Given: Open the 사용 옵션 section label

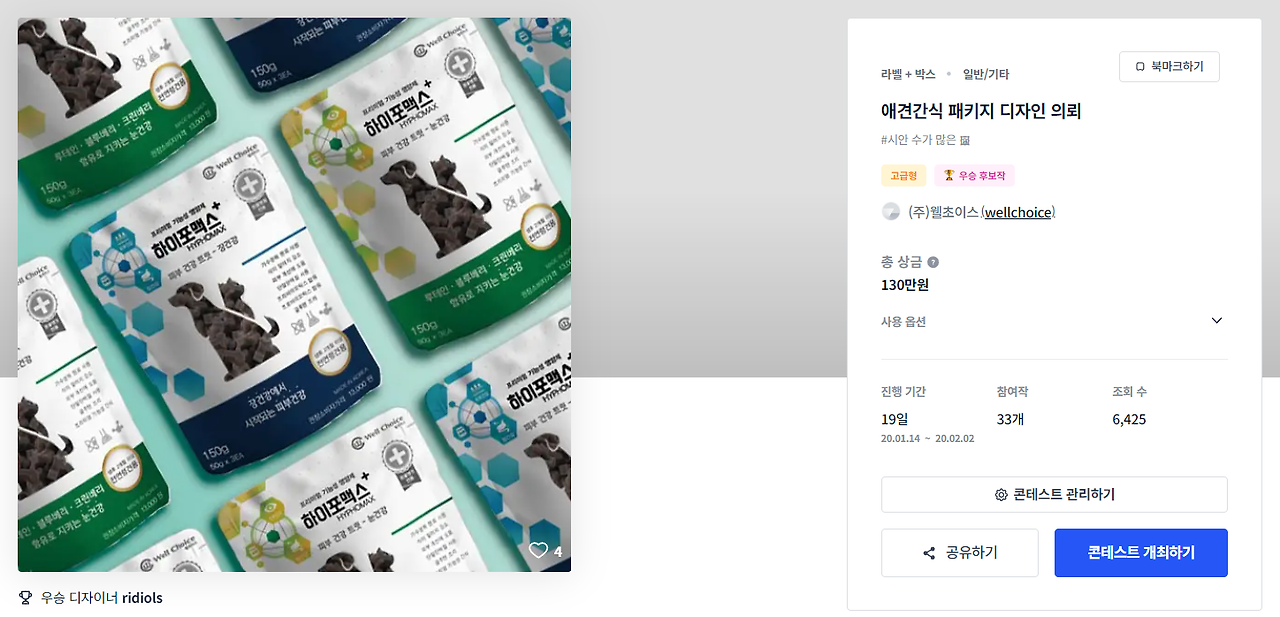Looking at the screenshot, I should (903, 322).
